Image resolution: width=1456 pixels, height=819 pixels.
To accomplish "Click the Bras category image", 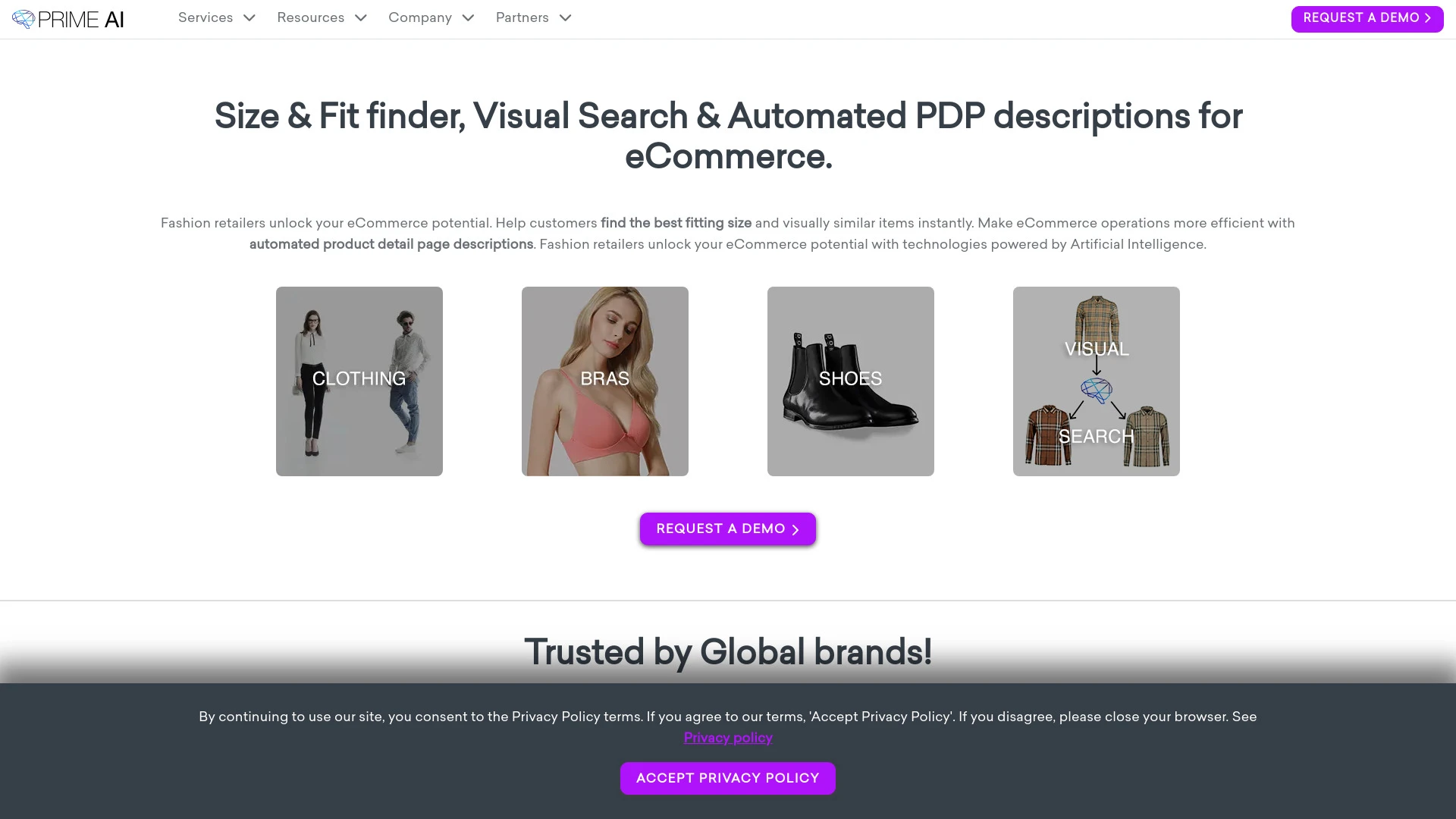I will point(605,381).
